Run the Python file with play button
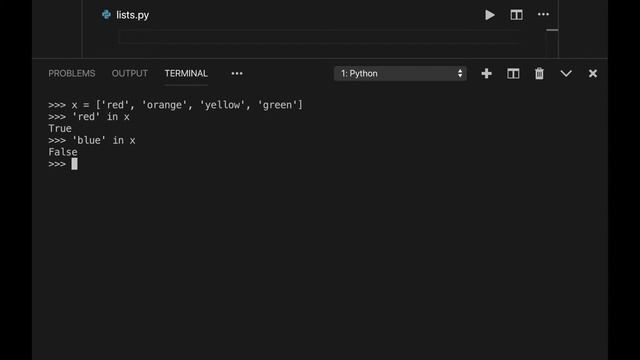This screenshot has width=640, height=360. [489, 15]
